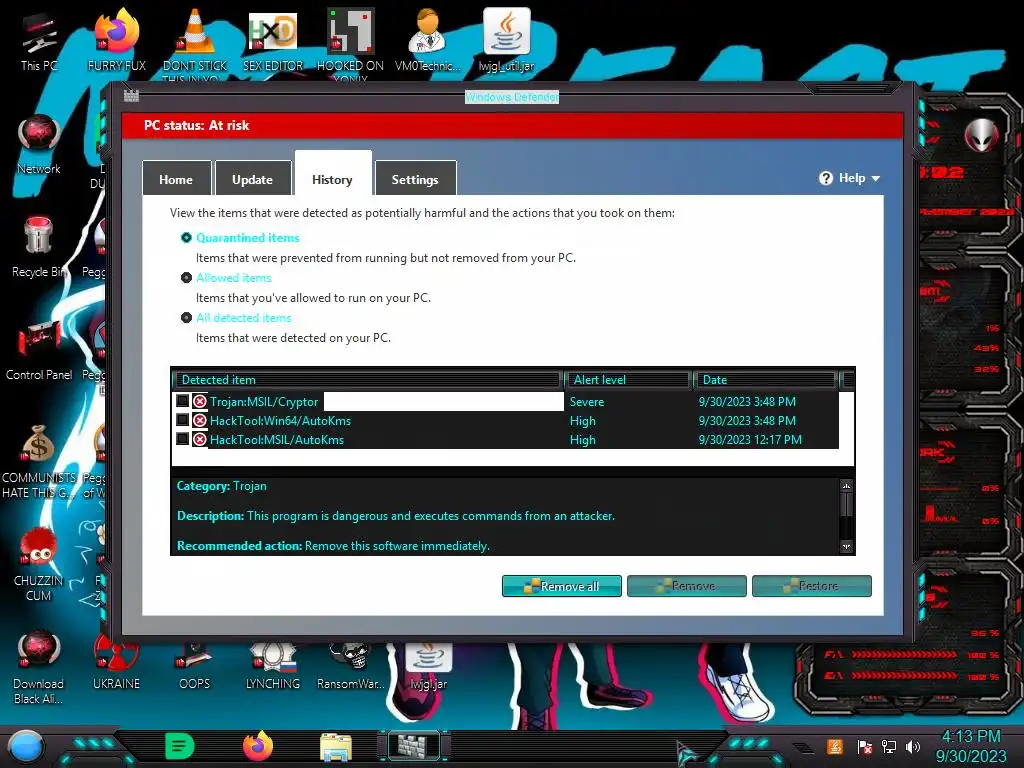
Task: Open the volume speaker tray icon
Action: pos(912,747)
